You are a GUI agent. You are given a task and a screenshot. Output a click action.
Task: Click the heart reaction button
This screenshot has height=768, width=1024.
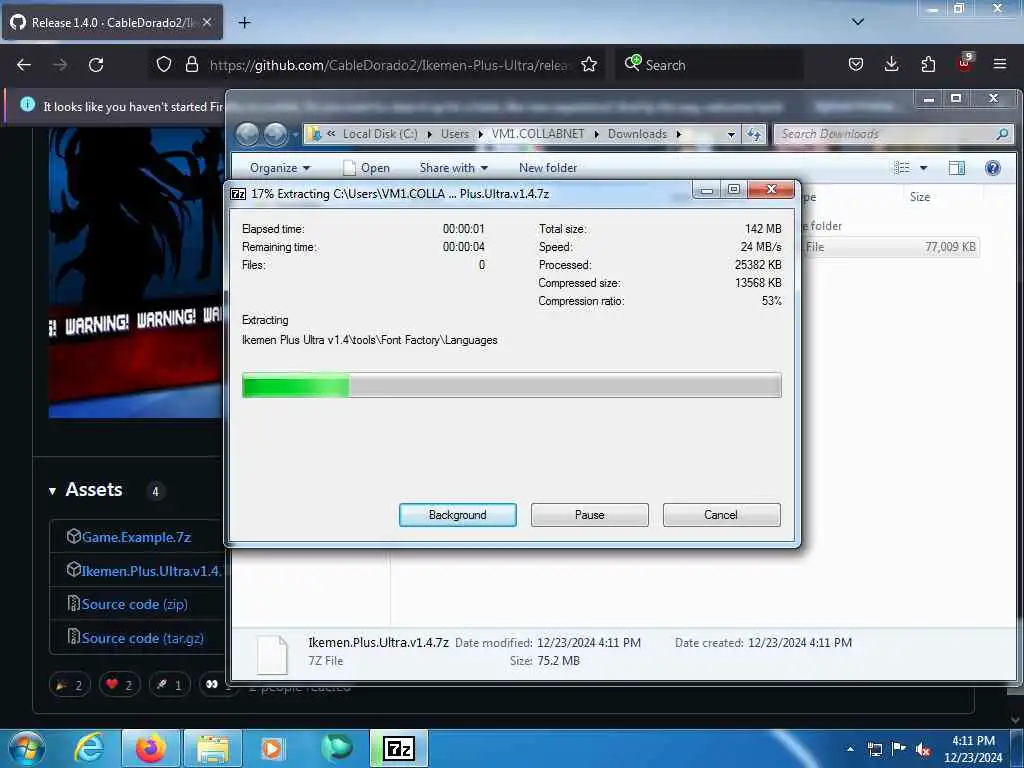pyautogui.click(x=120, y=684)
